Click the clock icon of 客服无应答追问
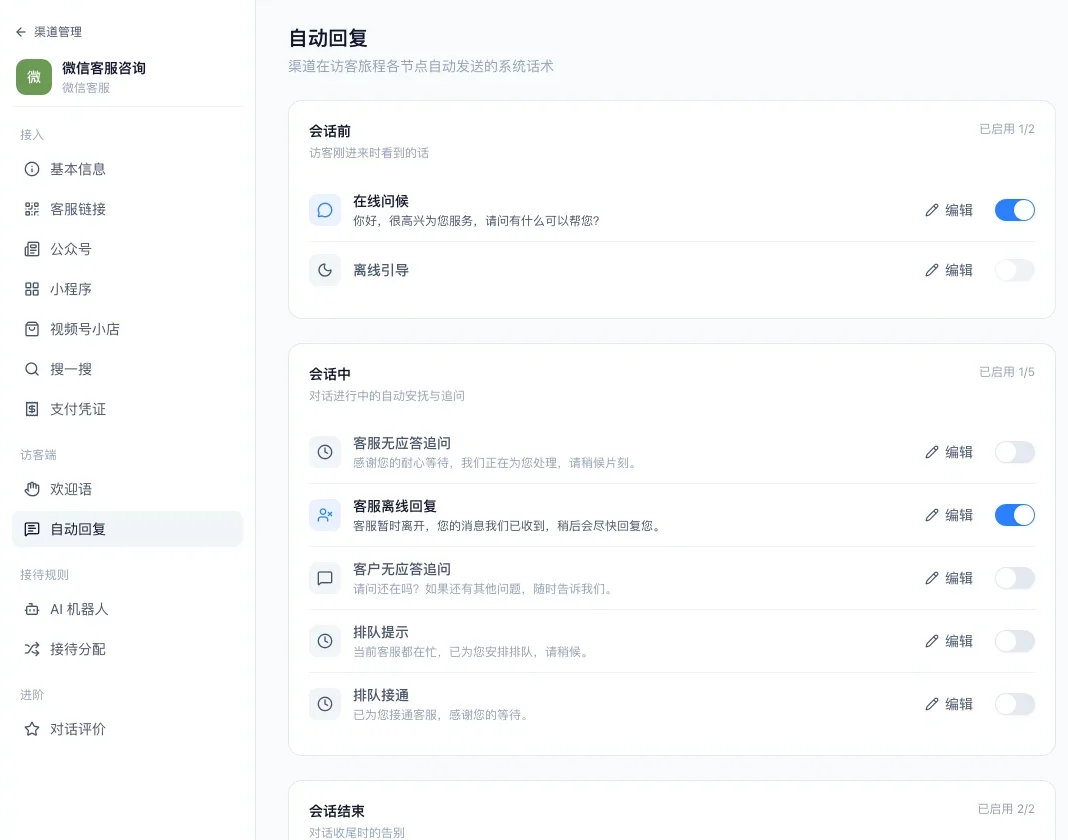Image resolution: width=1068 pixels, height=840 pixels. pyautogui.click(x=325, y=452)
